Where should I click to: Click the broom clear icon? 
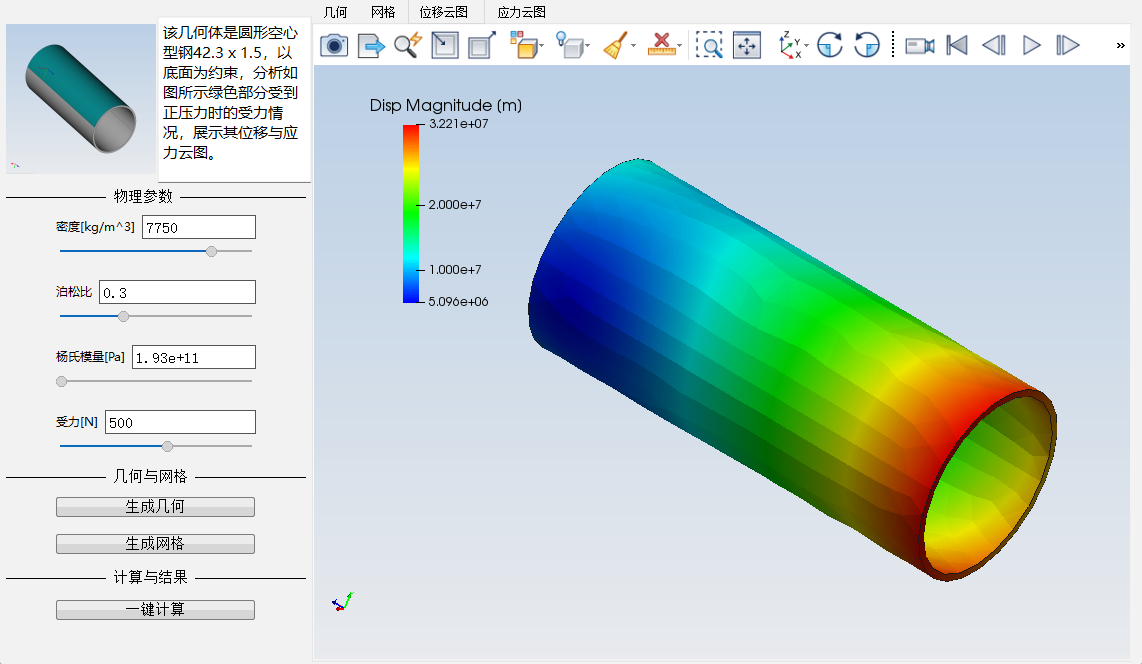coord(616,45)
